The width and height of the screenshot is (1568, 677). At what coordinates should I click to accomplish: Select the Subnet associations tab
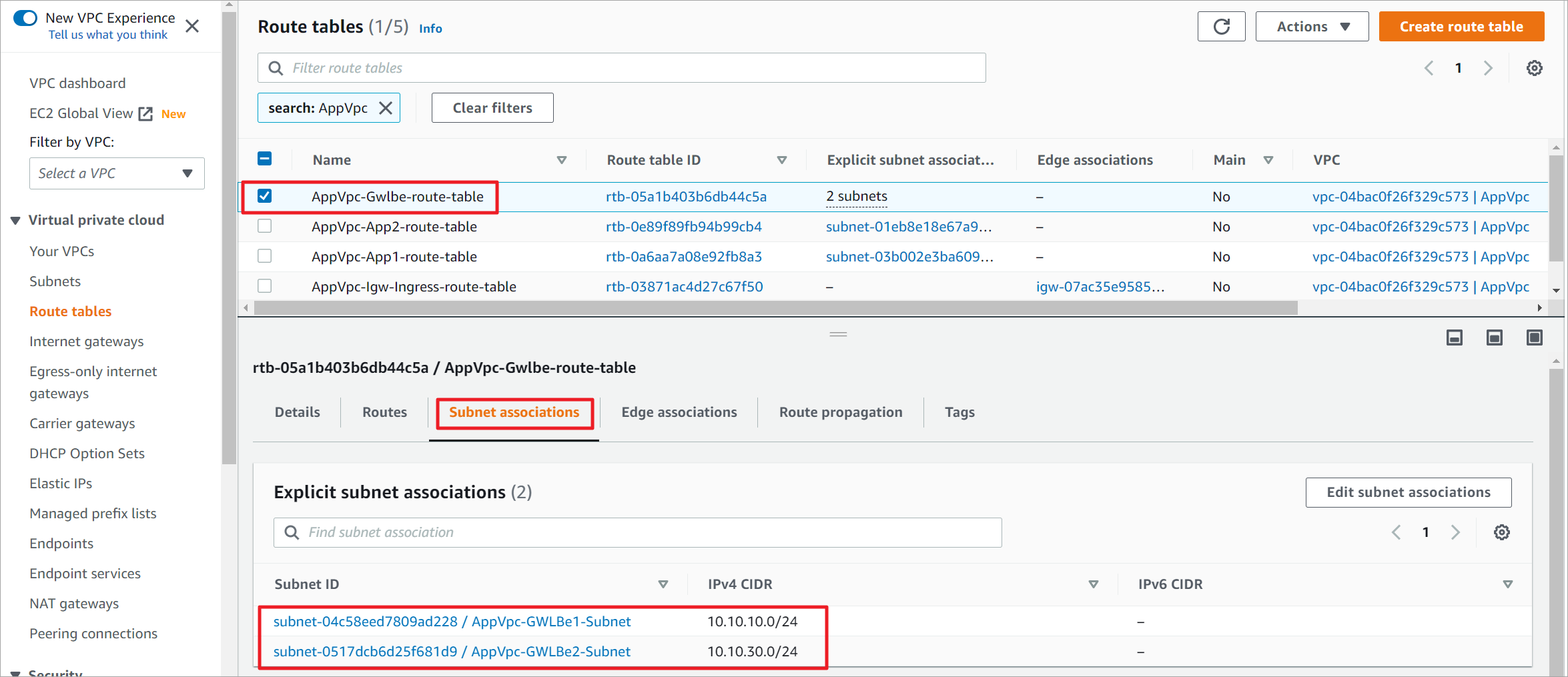514,412
